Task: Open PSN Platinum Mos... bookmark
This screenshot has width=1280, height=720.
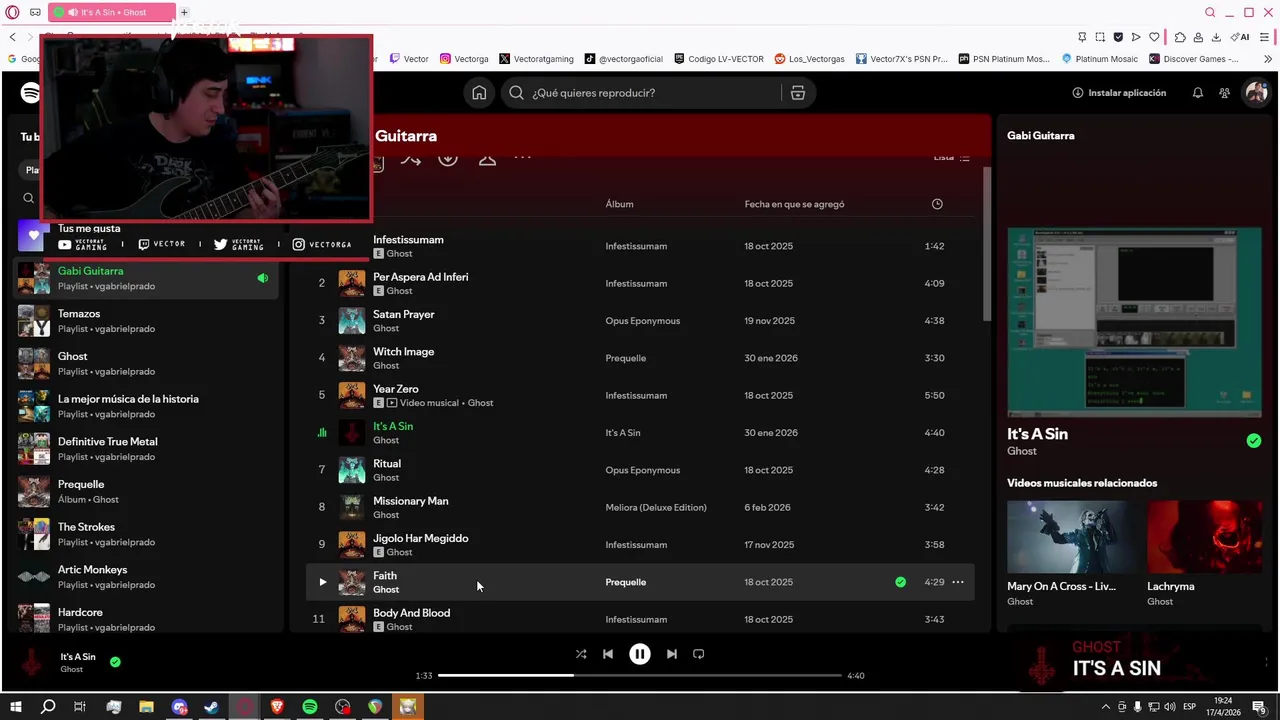Action: [1005, 59]
